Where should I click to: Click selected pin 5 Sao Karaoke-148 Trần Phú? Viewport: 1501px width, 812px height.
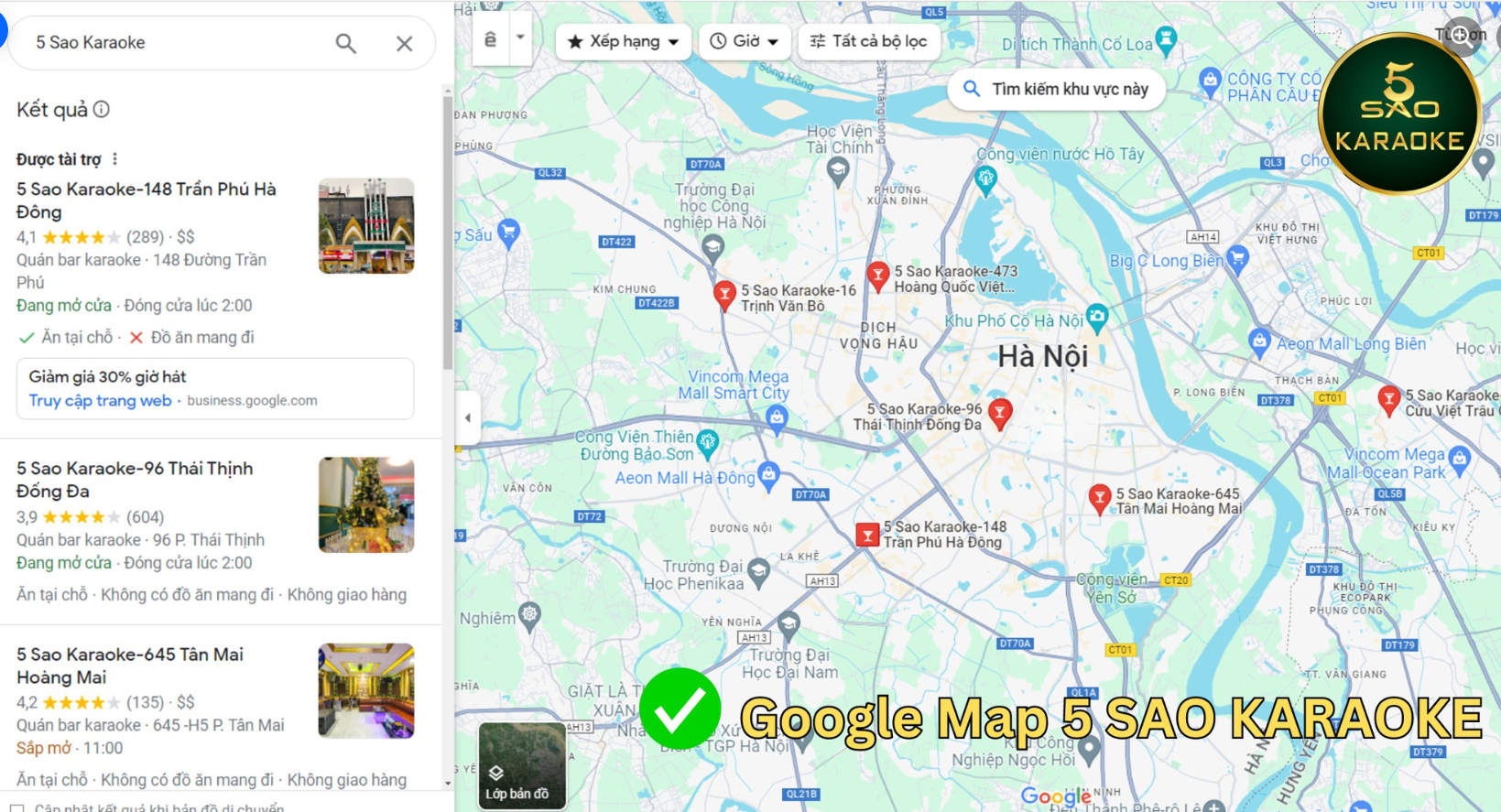pyautogui.click(x=867, y=535)
